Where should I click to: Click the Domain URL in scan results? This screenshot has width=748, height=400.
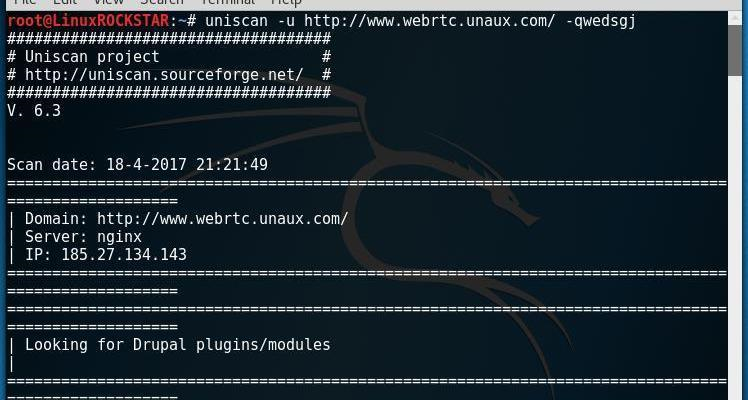(223, 219)
